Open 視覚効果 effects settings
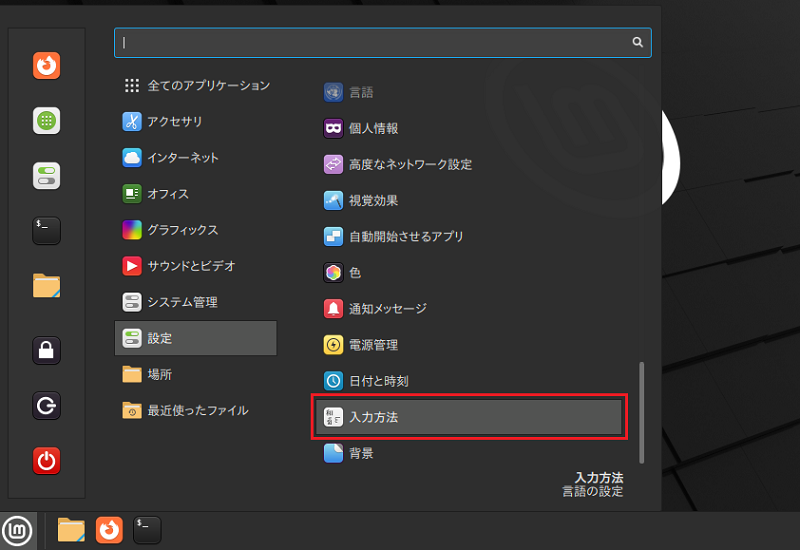 [x=468, y=201]
